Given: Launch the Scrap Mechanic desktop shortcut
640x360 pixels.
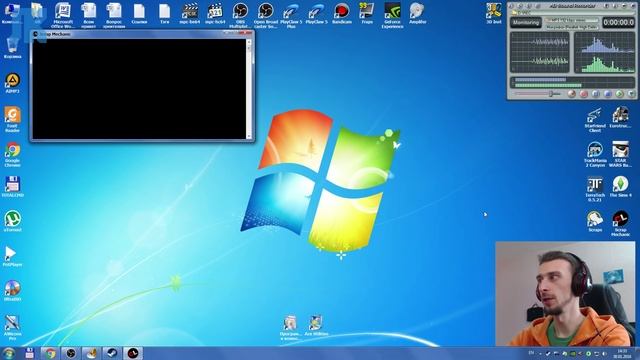Looking at the screenshot, I should (620, 224).
